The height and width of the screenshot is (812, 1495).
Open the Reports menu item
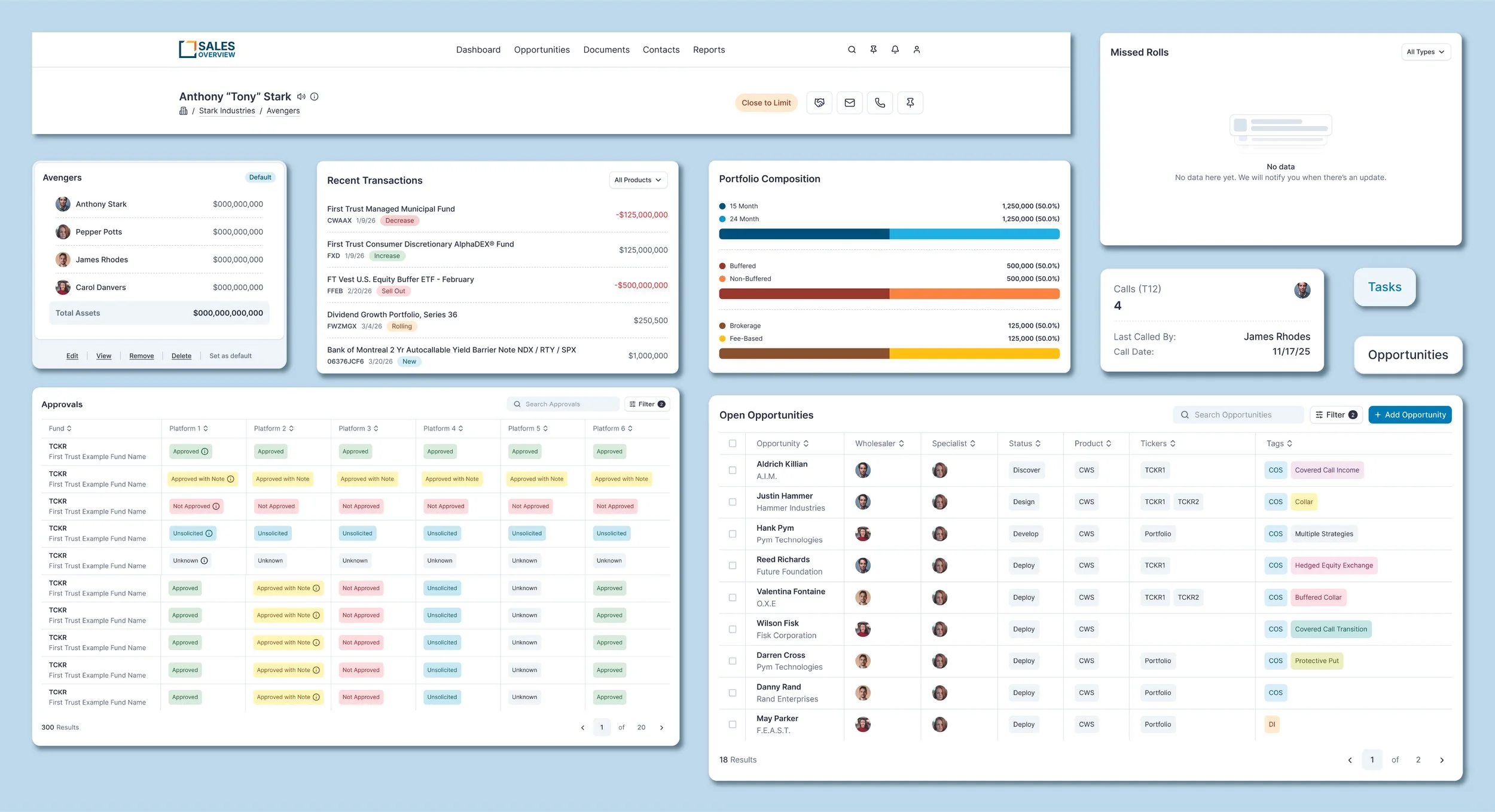click(x=709, y=50)
